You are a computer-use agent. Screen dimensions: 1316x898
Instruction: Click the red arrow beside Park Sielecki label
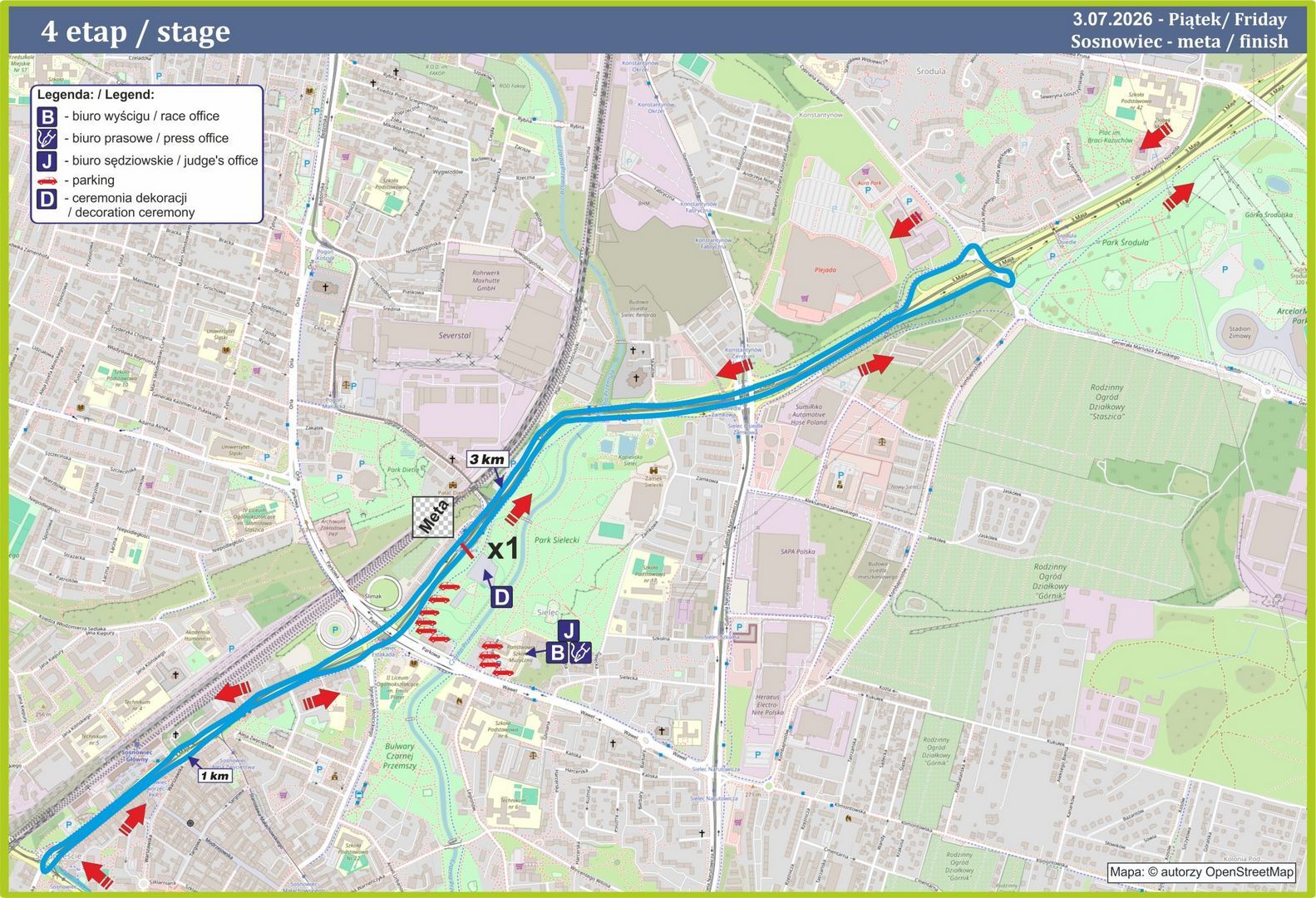[x=518, y=508]
